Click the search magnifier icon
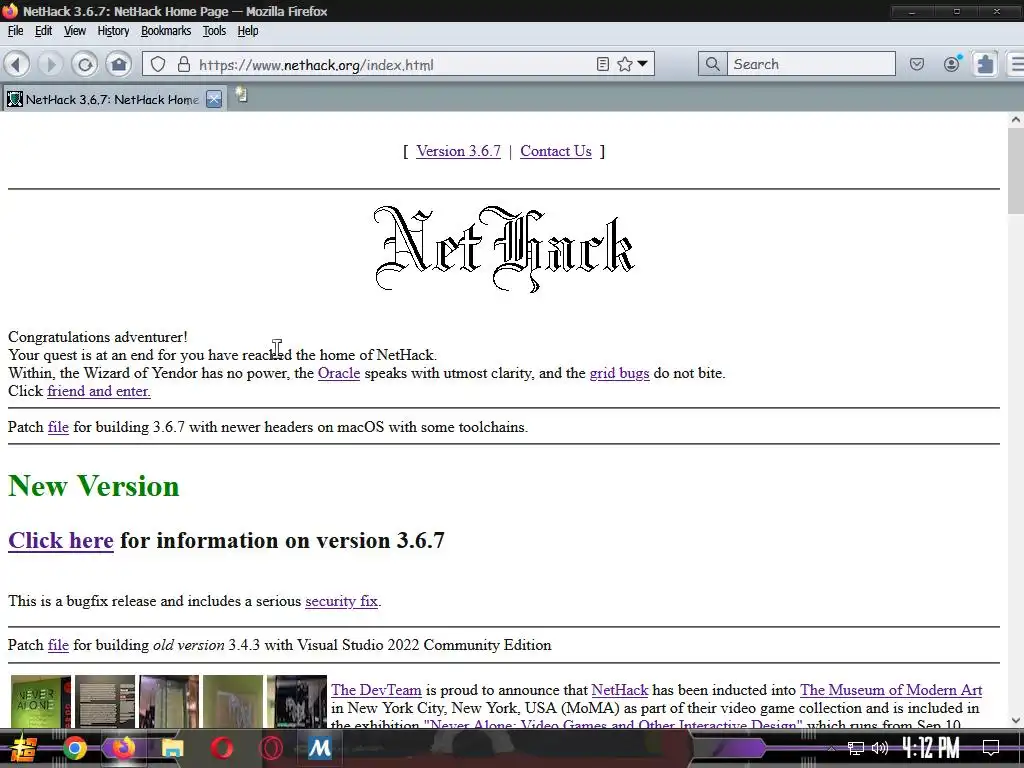 [x=712, y=64]
